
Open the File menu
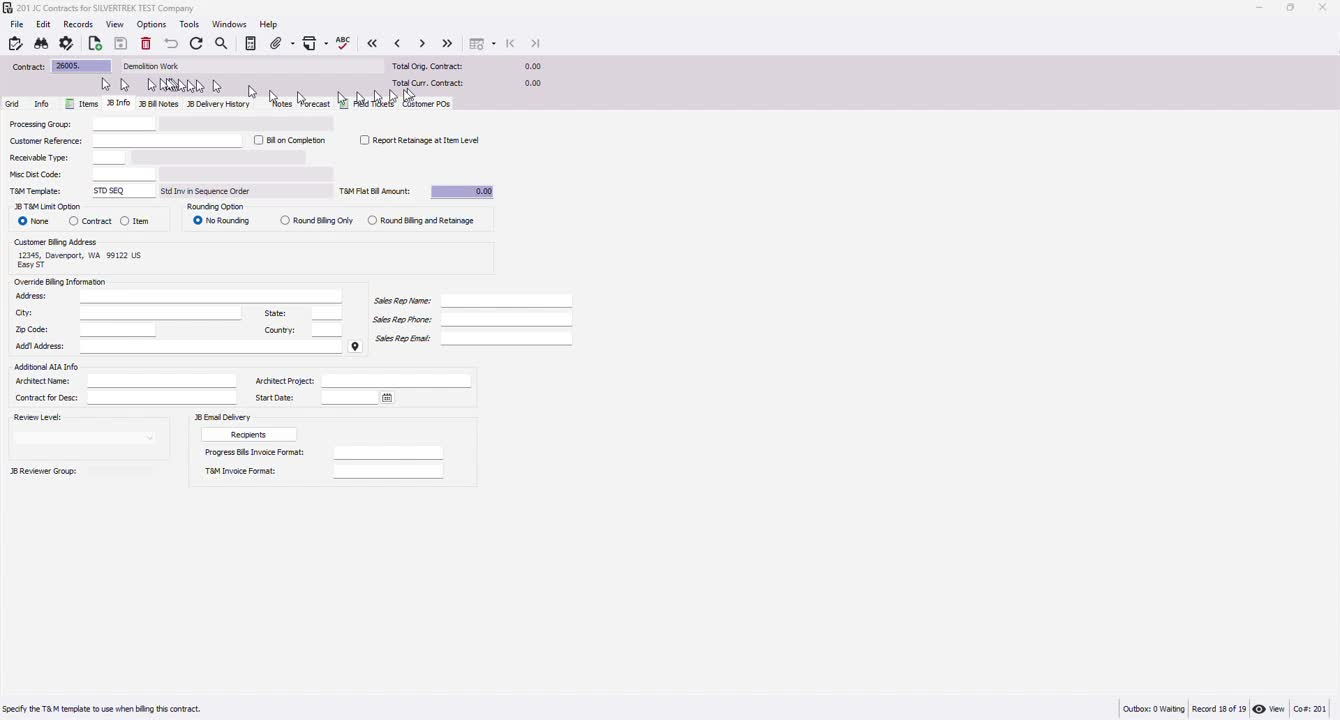17,24
